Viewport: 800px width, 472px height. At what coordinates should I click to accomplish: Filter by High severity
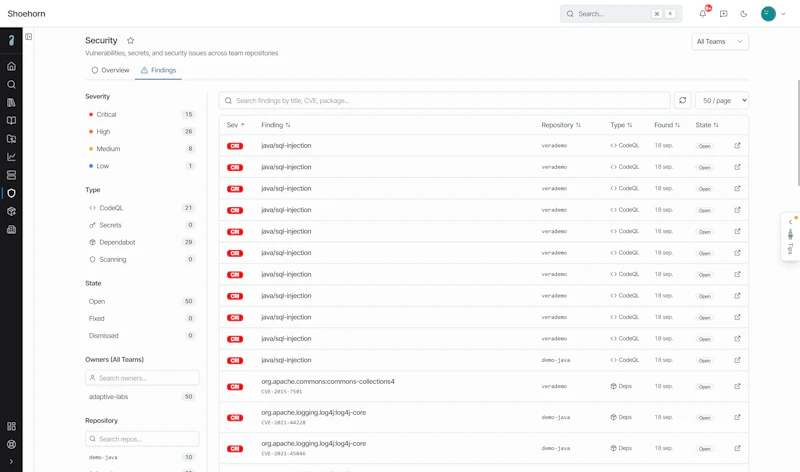click(x=141, y=132)
